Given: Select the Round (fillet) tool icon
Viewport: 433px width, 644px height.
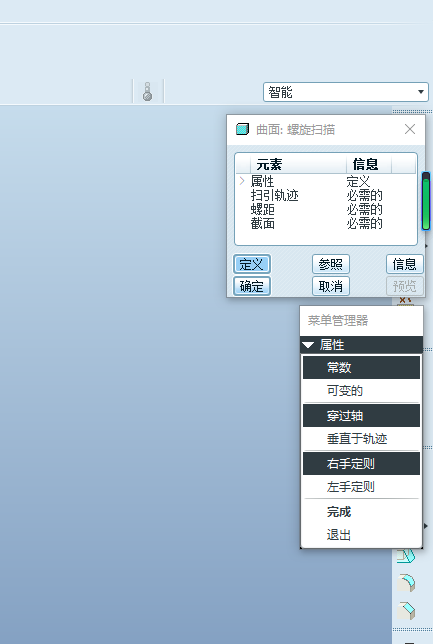Looking at the screenshot, I should (406, 583).
